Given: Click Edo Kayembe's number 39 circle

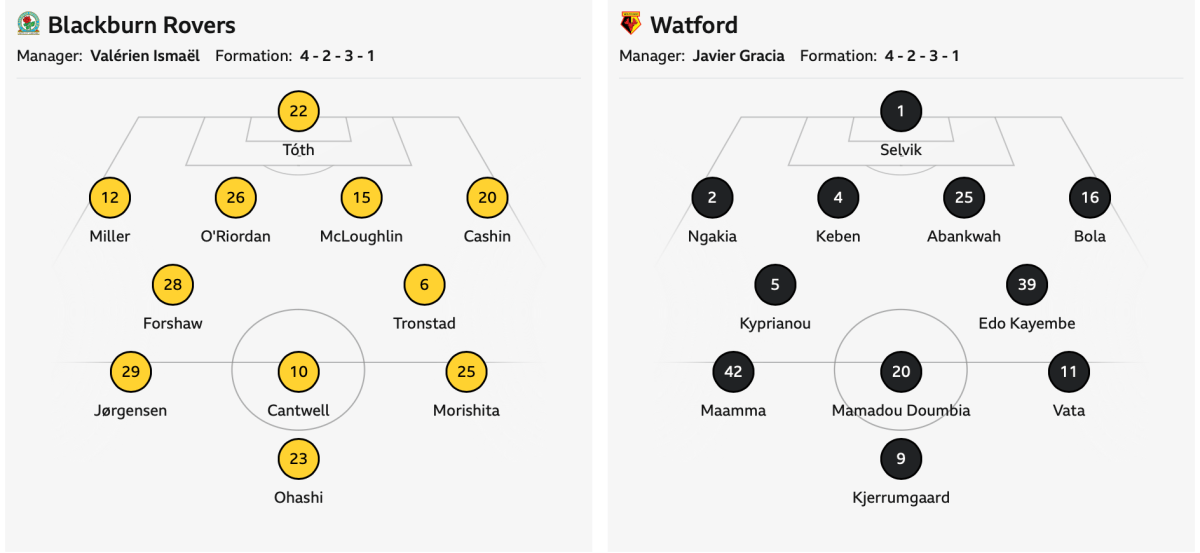Looking at the screenshot, I should 1027,285.
